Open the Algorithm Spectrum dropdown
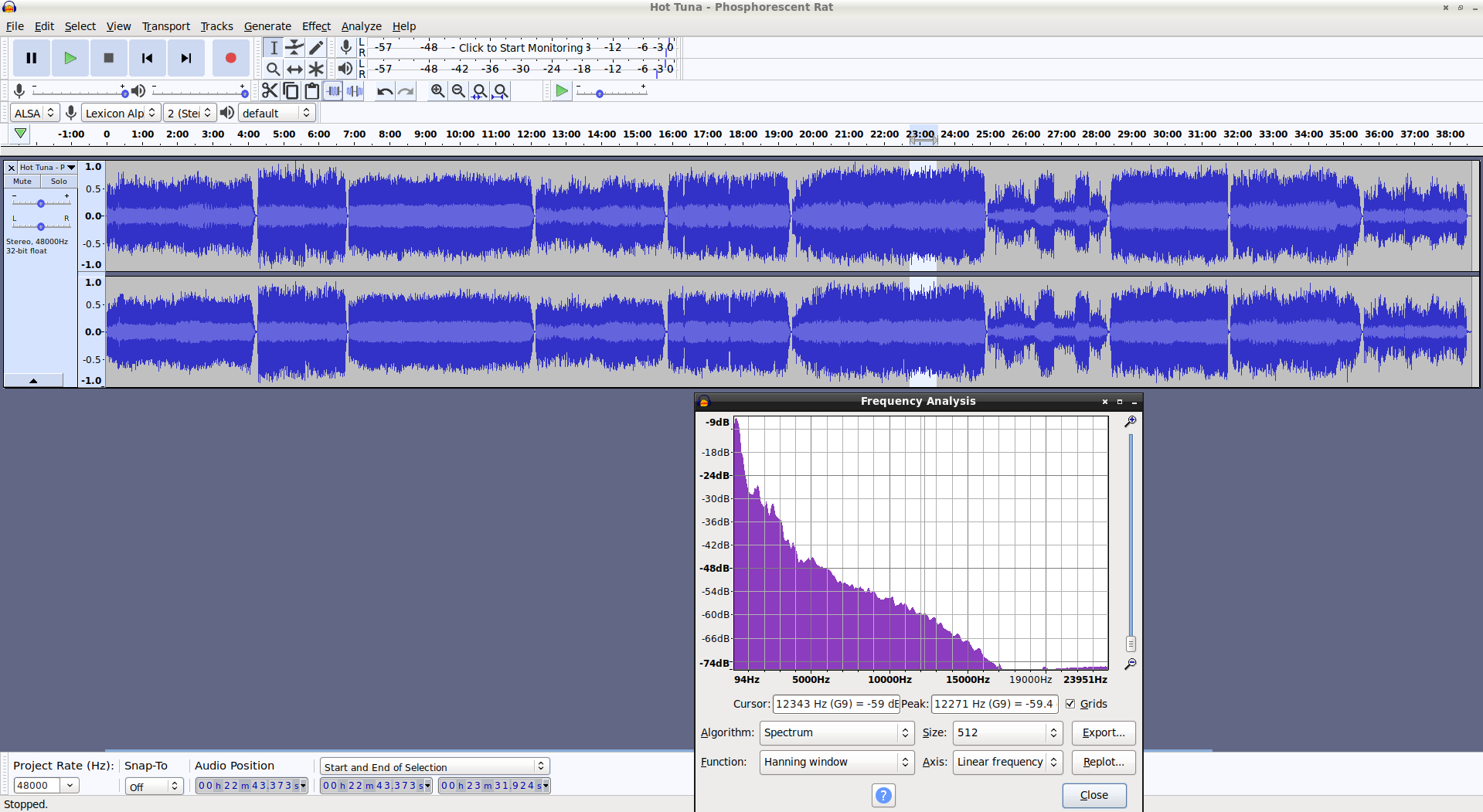Viewport: 1483px width, 812px height. coord(836,732)
